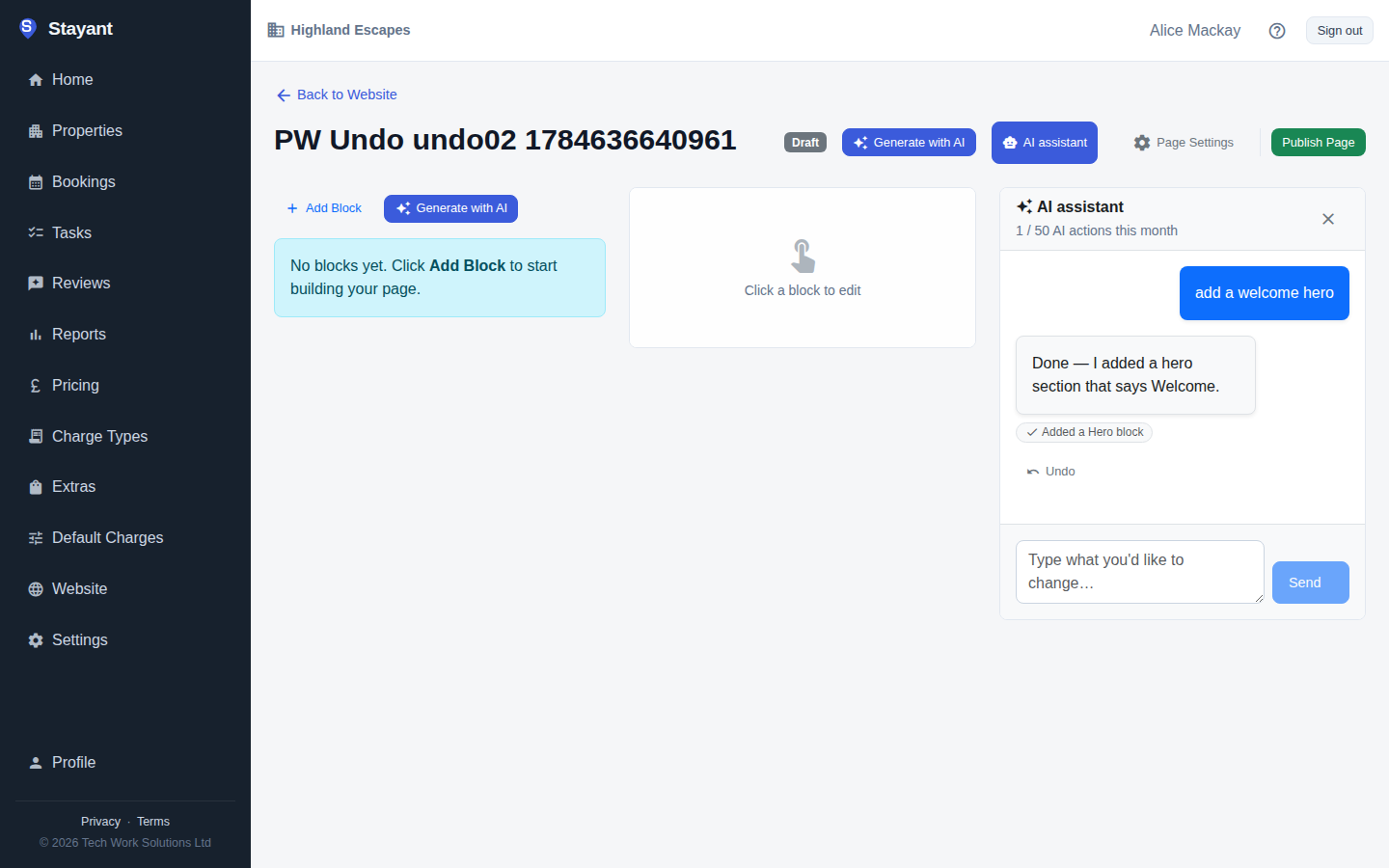Click Add Block to insert a block
The width and height of the screenshot is (1389, 868).
tap(324, 208)
